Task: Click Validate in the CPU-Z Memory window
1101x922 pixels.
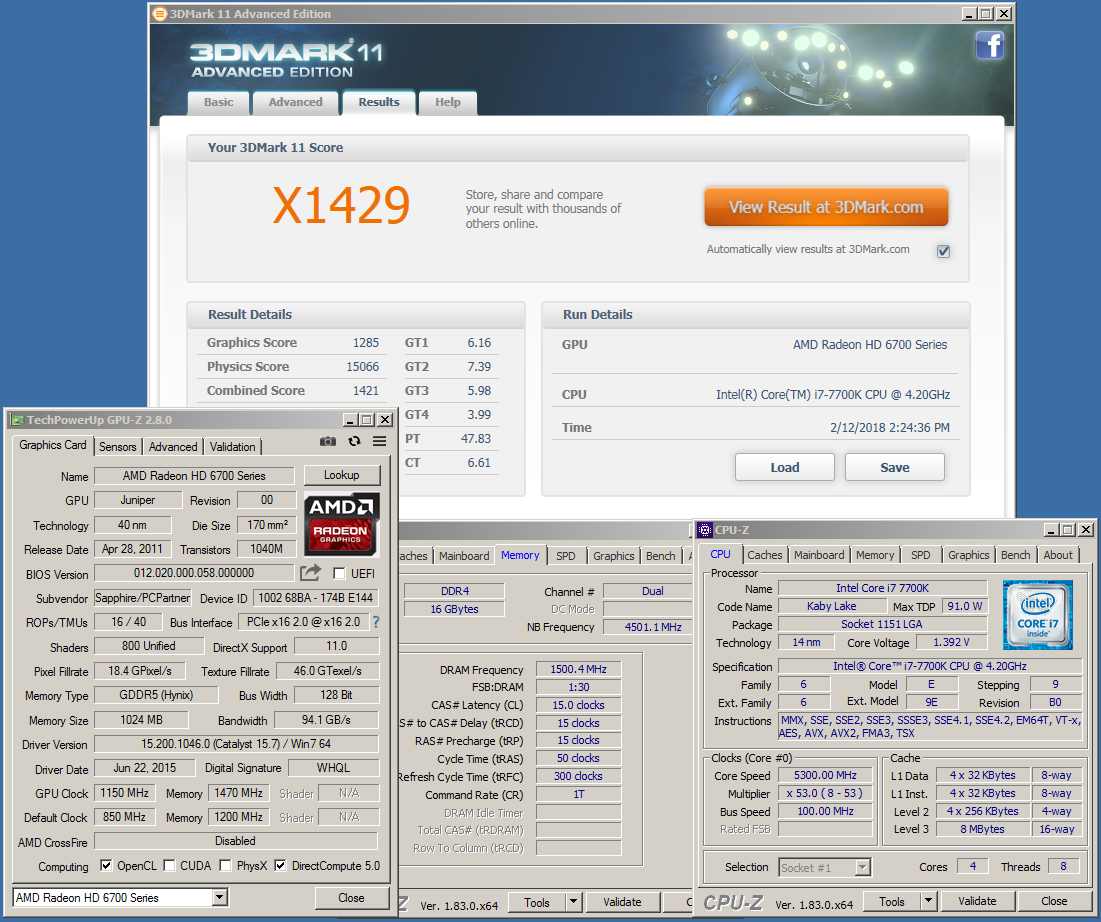Action: 622,902
